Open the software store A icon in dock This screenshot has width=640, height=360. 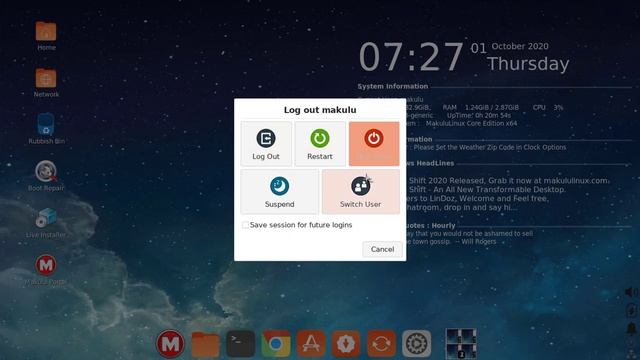311,343
